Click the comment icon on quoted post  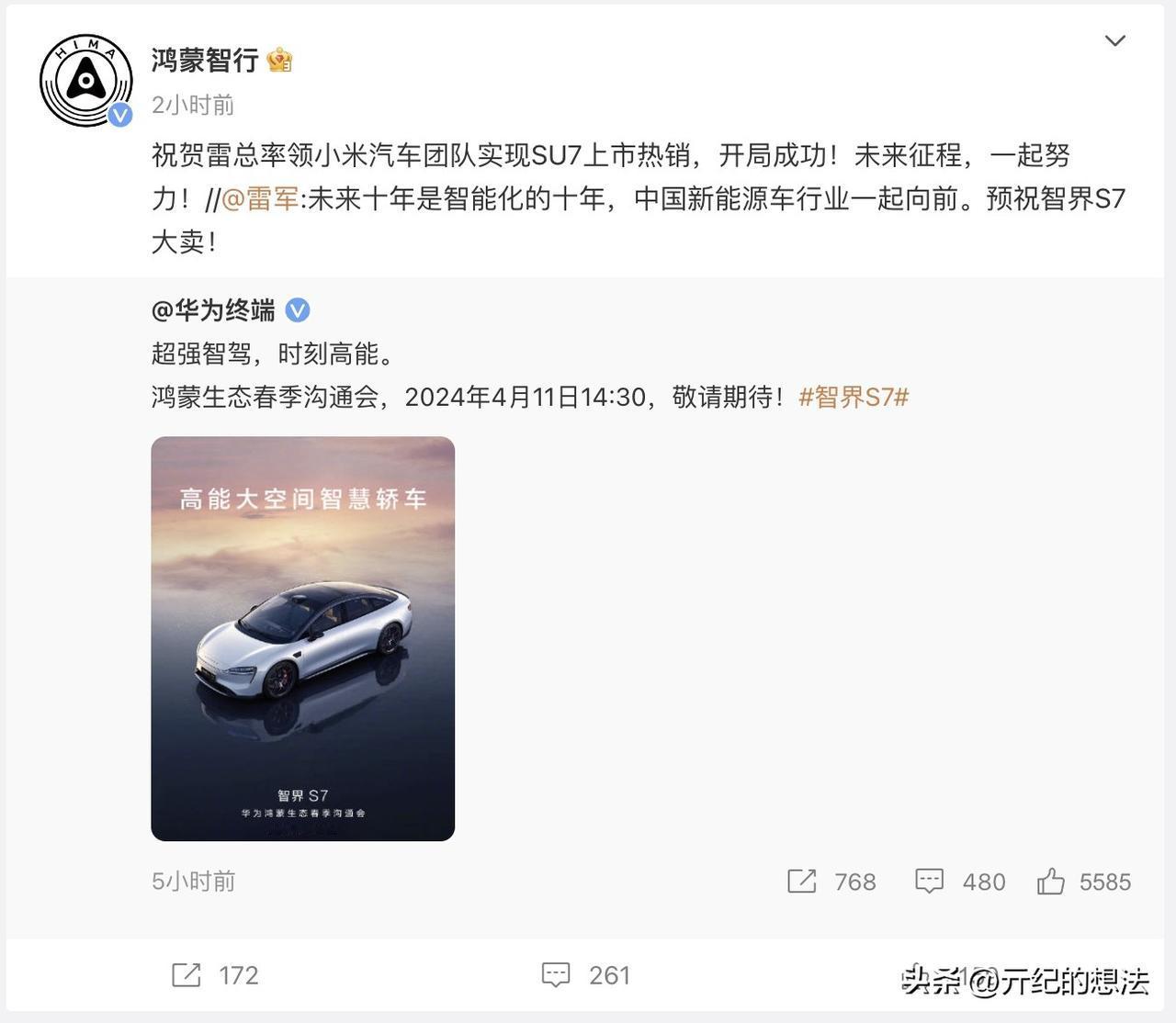coord(929,882)
